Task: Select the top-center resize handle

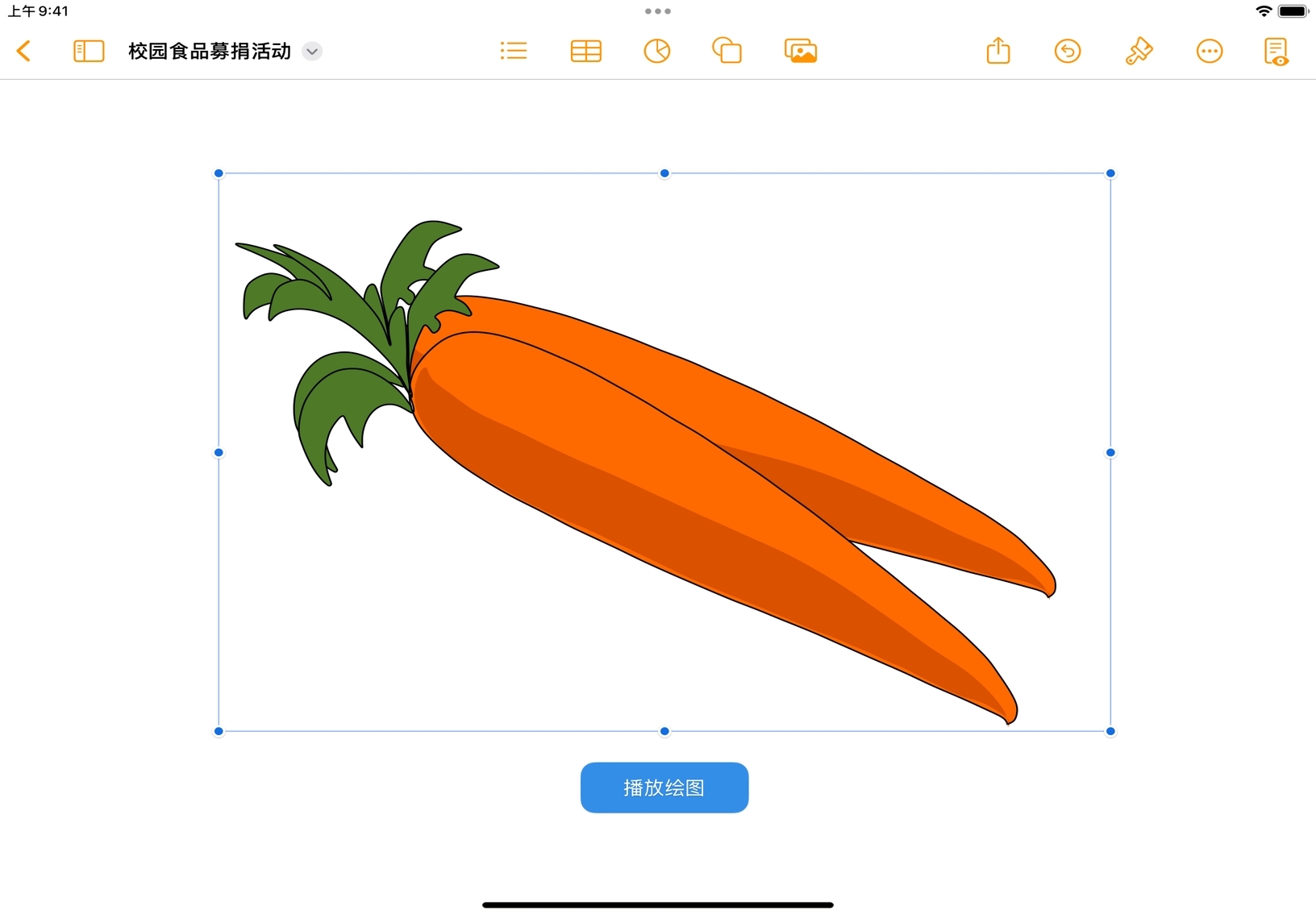Action: coord(664,173)
